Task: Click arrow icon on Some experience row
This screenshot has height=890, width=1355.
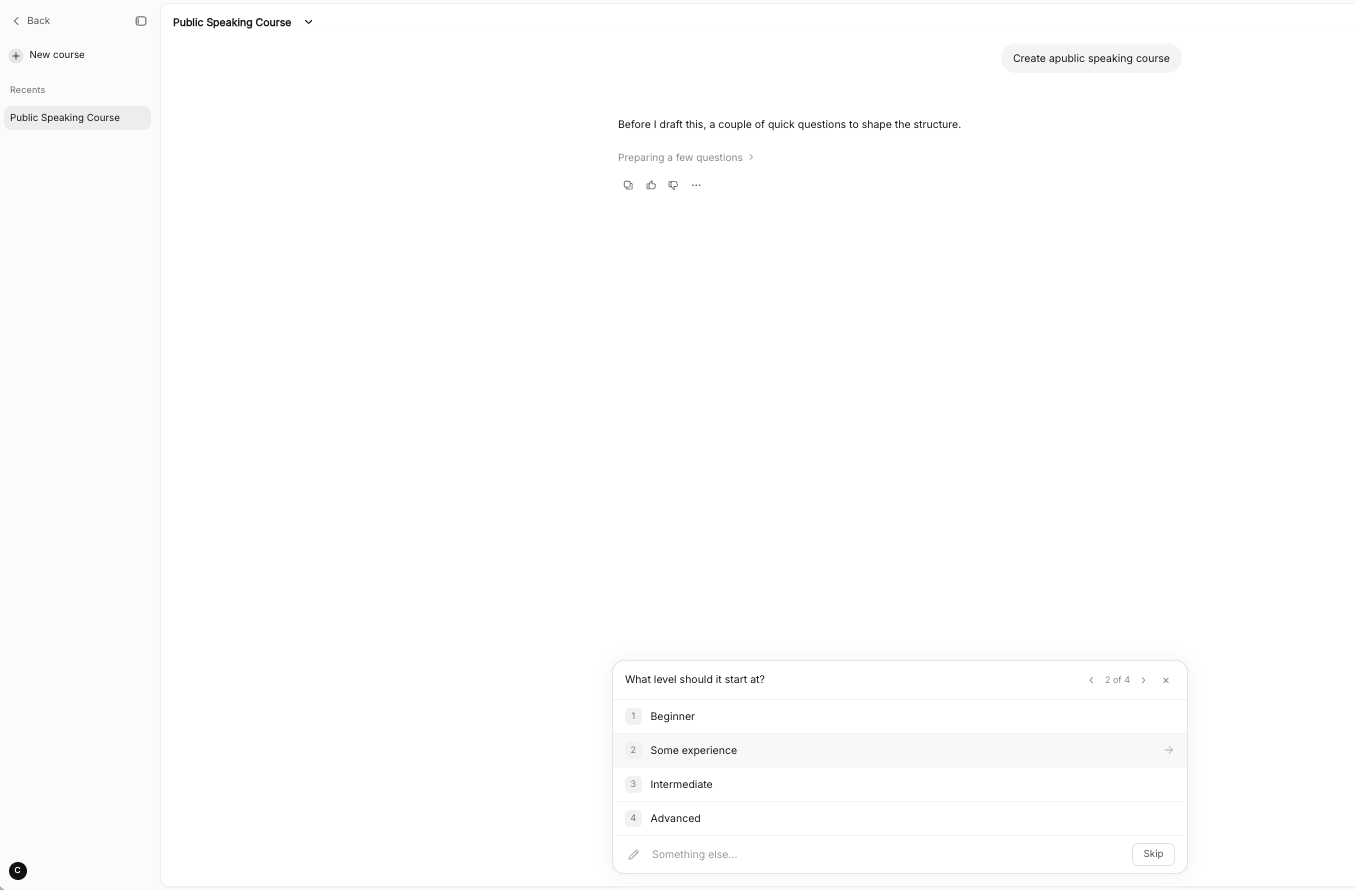Action: tap(1169, 750)
